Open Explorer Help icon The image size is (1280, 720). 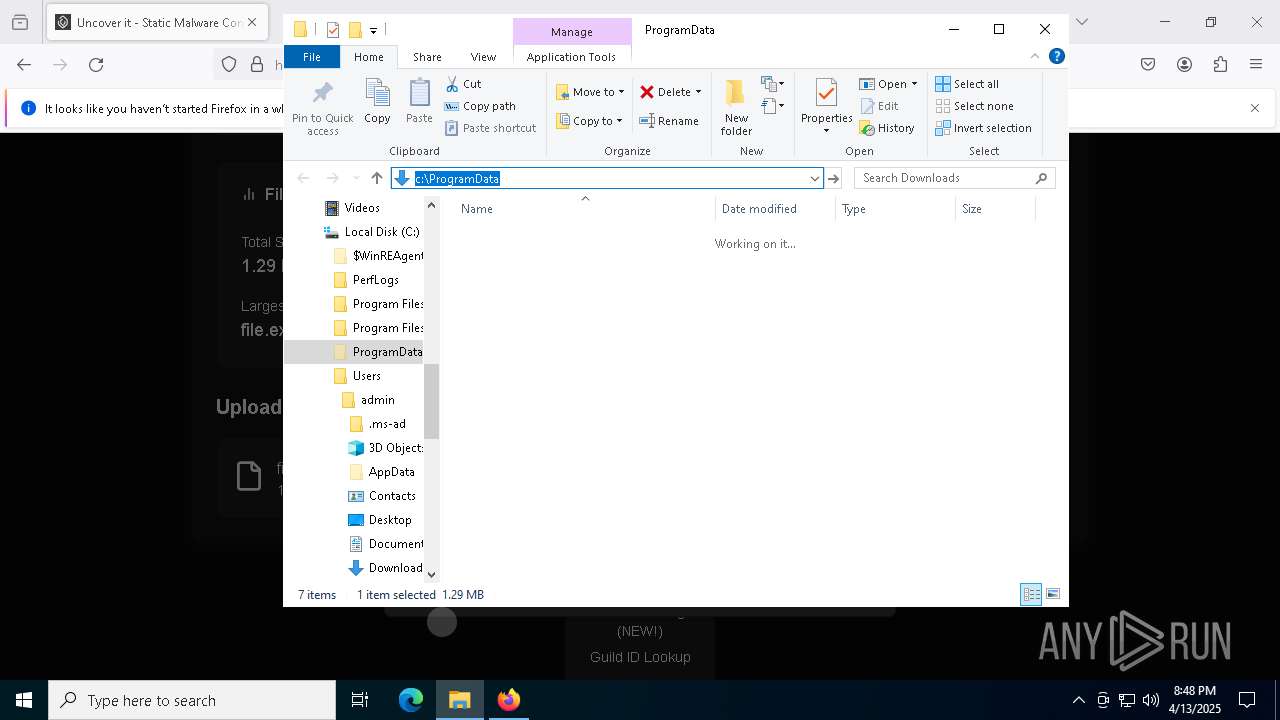1056,57
